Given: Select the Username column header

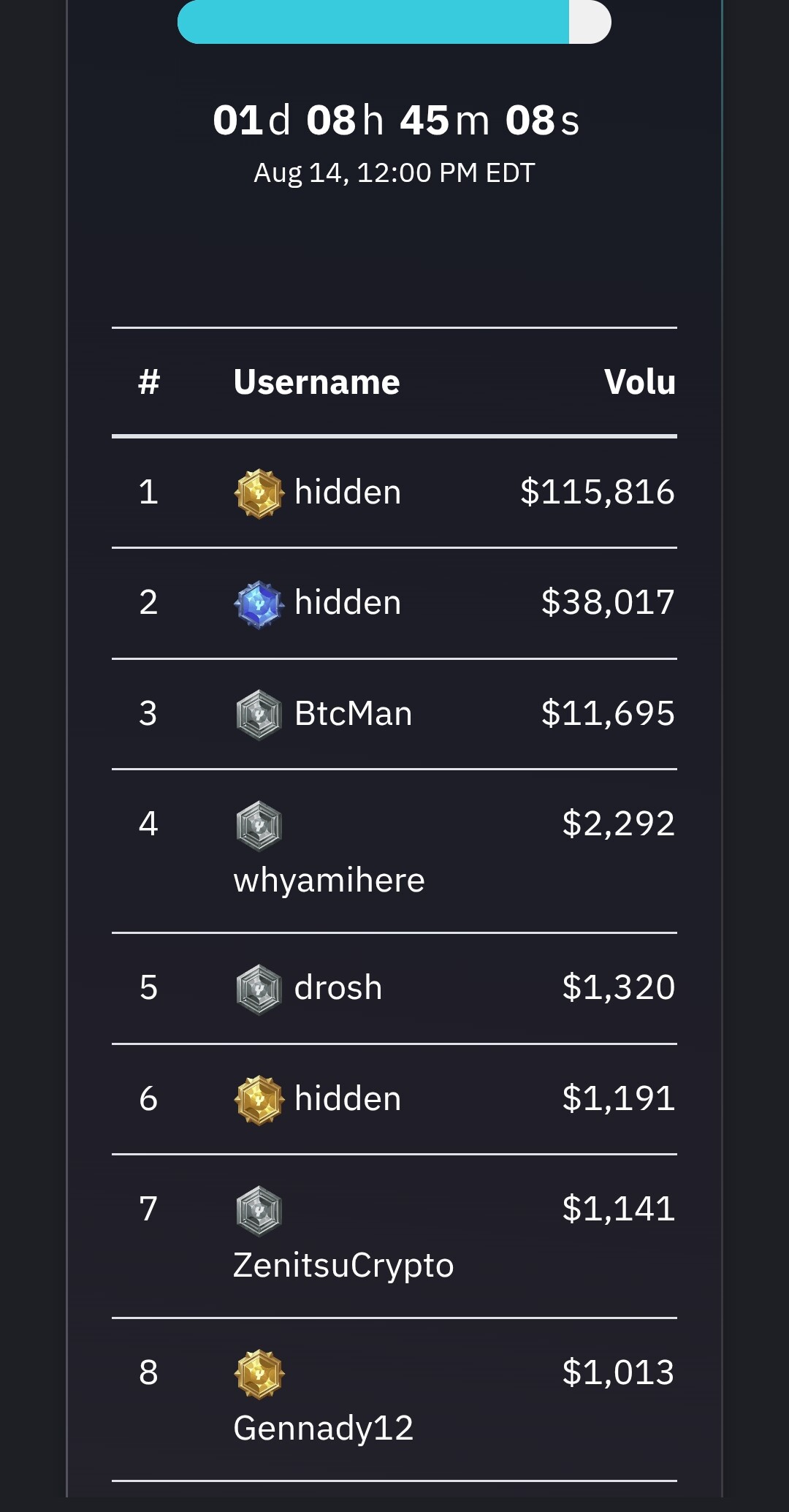Looking at the screenshot, I should [x=316, y=382].
